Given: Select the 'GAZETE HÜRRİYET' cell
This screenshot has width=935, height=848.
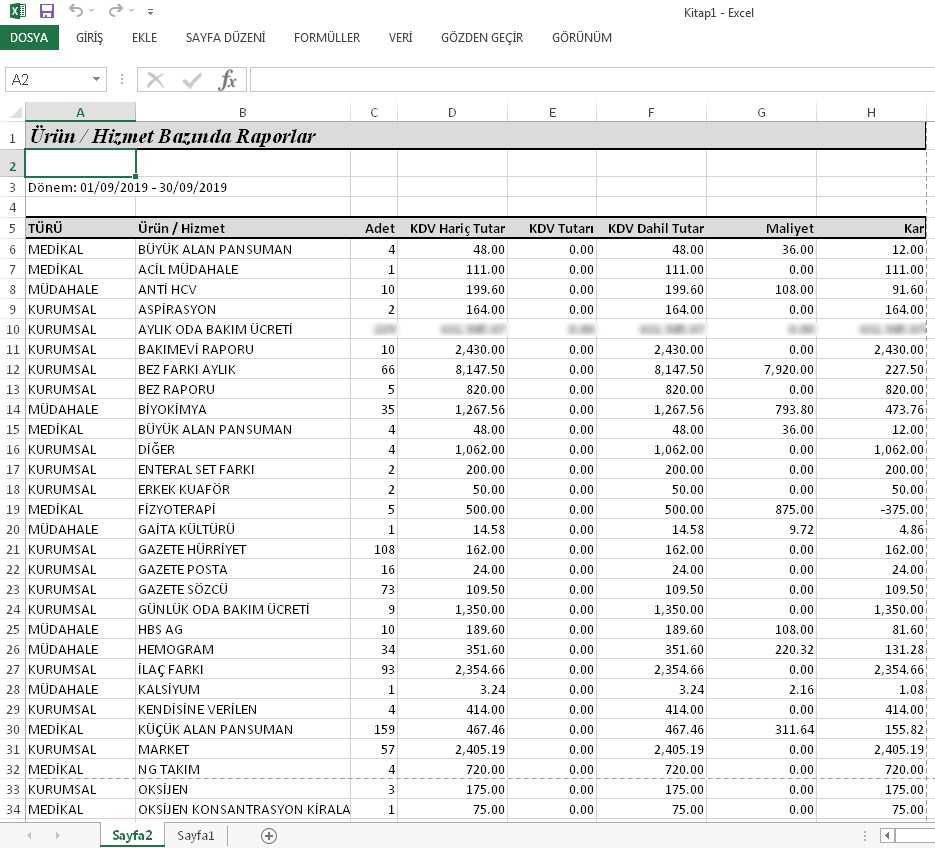Looking at the screenshot, I should click(243, 549).
